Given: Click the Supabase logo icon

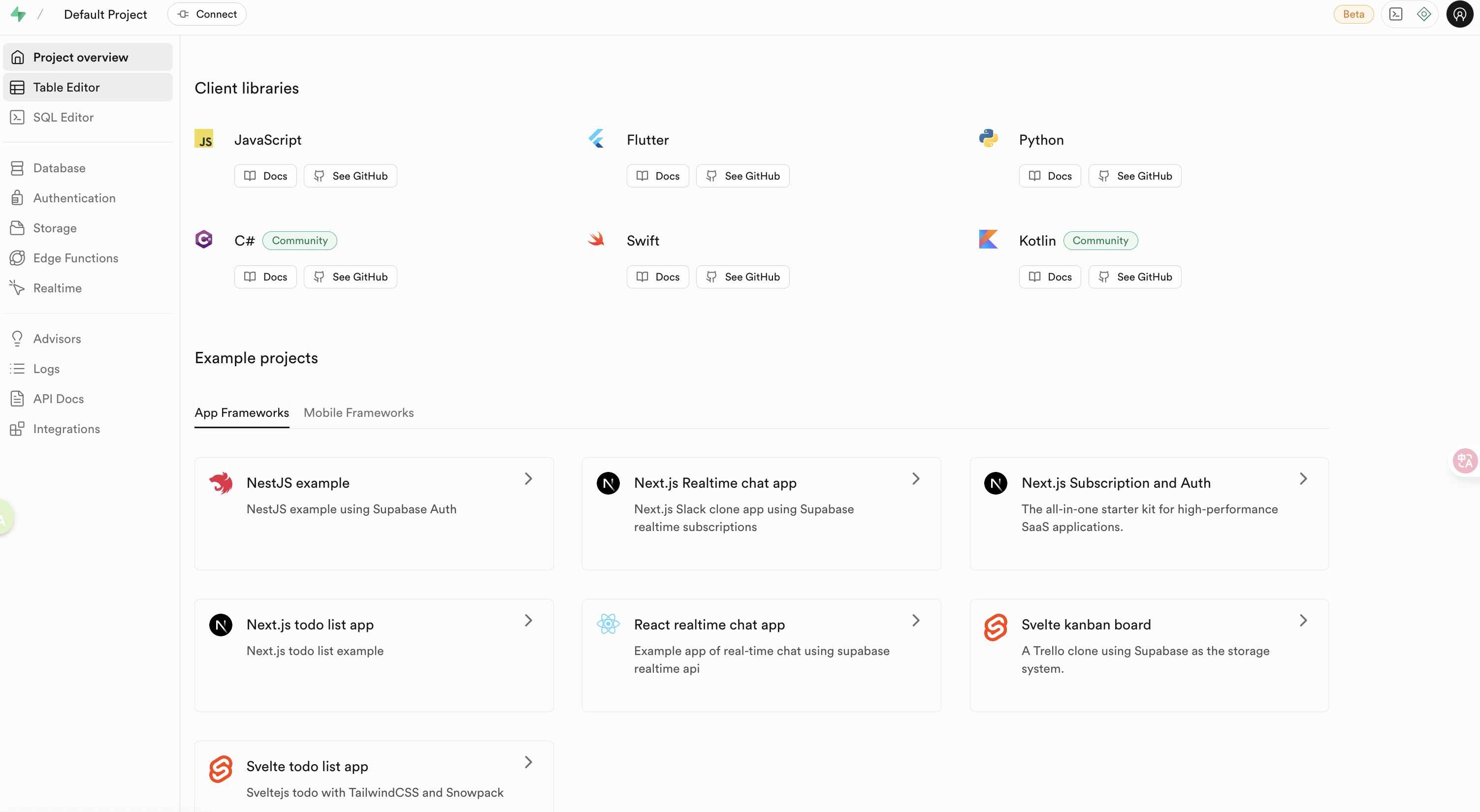Looking at the screenshot, I should click(x=18, y=14).
